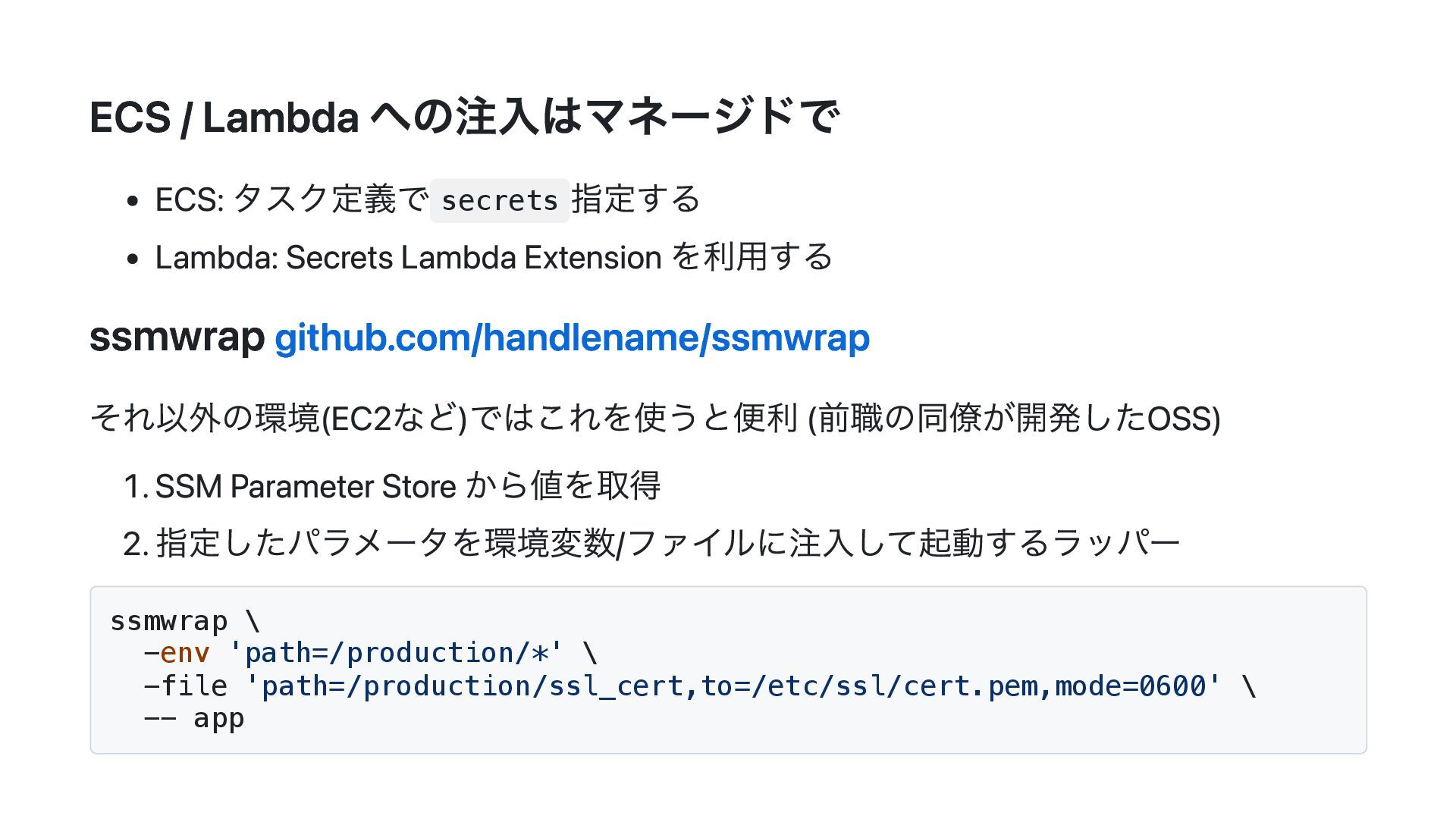1456x819 pixels.
Task: Click the 'ssmwrap \' first code line
Action: [185, 621]
